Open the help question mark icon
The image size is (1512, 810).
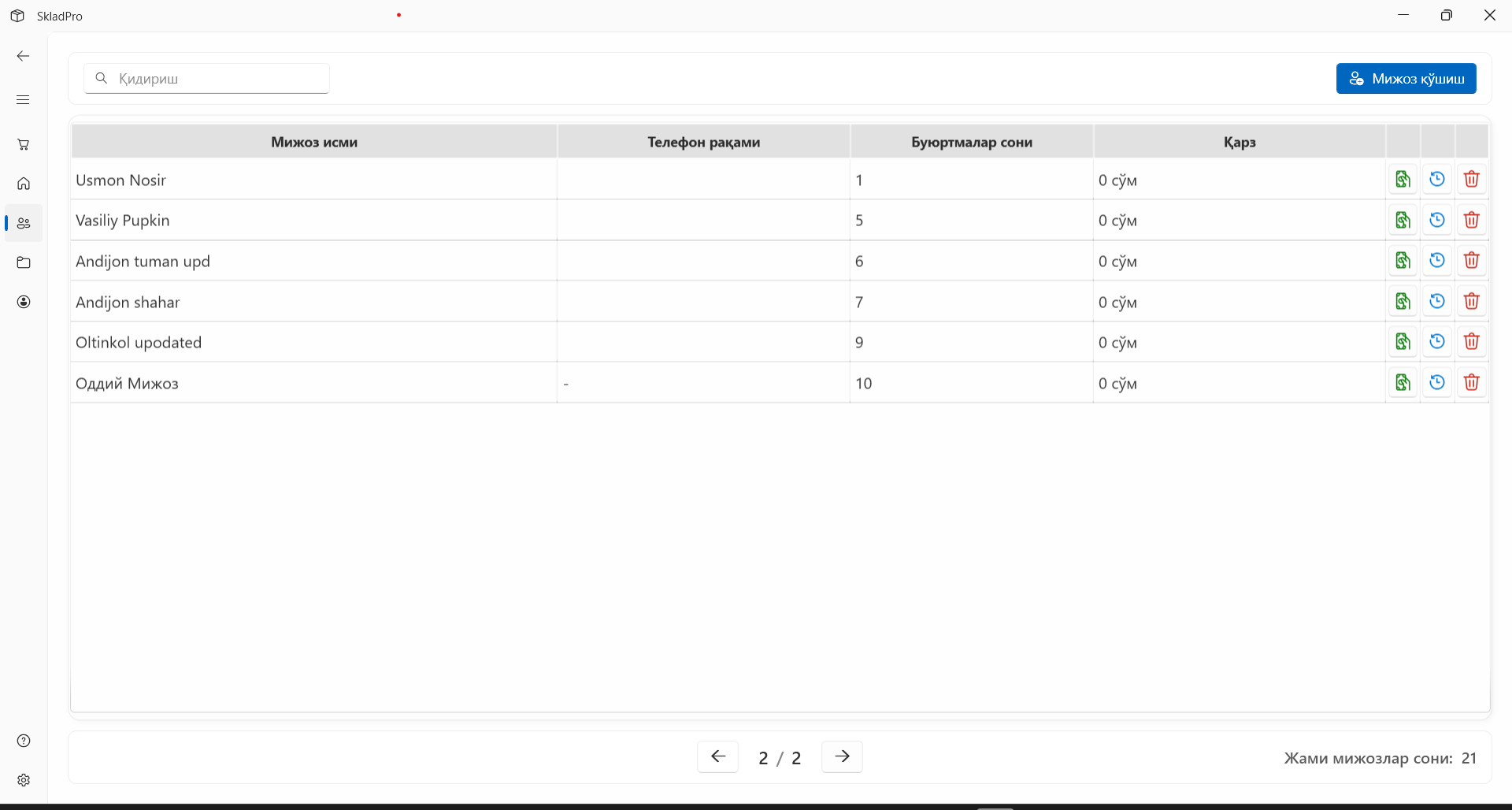point(24,741)
